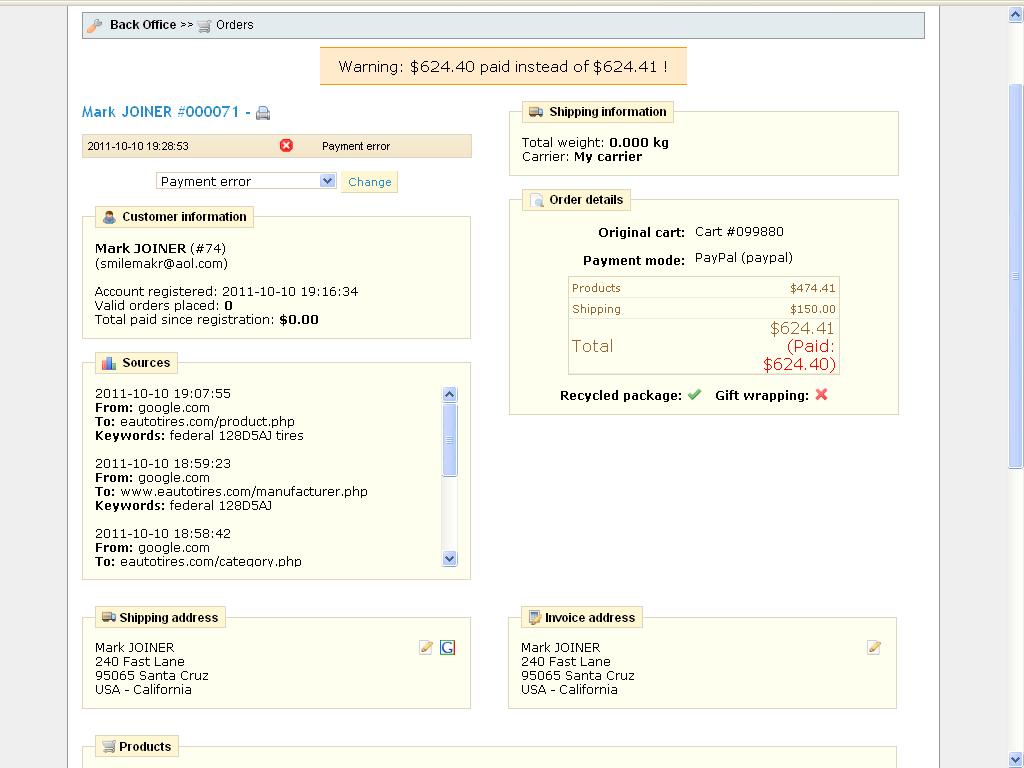Click Shipping amount $150.00

pos(812,309)
